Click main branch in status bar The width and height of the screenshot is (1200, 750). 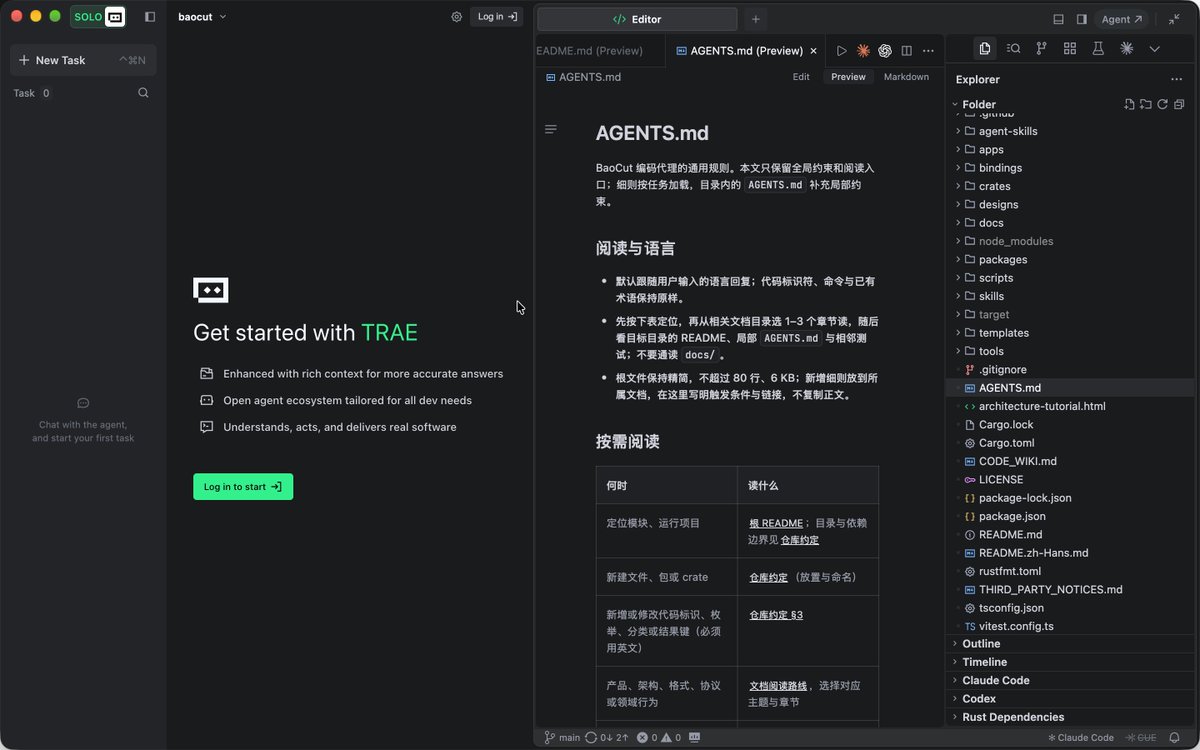pyautogui.click(x=562, y=738)
